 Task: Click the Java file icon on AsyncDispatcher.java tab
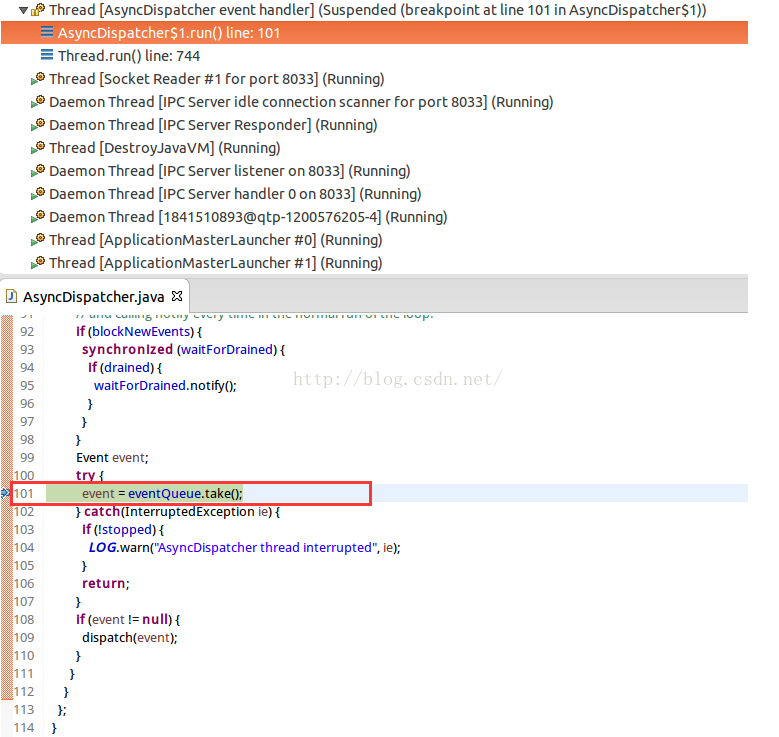click(x=11, y=296)
